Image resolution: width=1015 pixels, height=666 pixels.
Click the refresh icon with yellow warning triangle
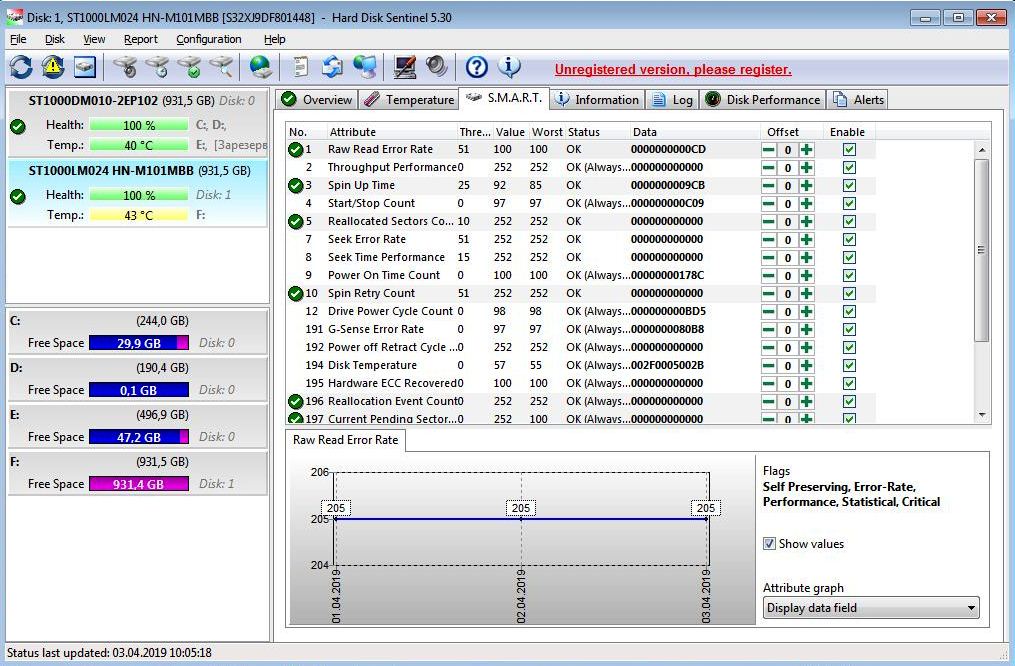52,67
